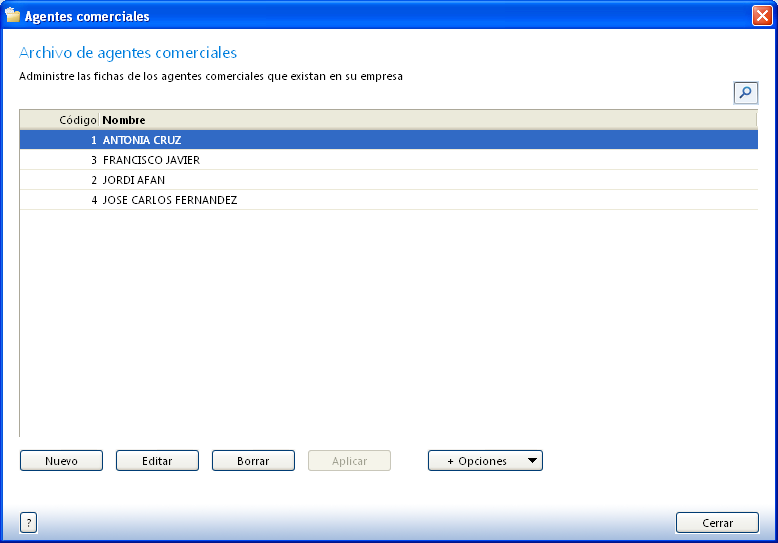Click the Agentes comerciales title bar text
This screenshot has height=543, width=778.
[86, 16]
